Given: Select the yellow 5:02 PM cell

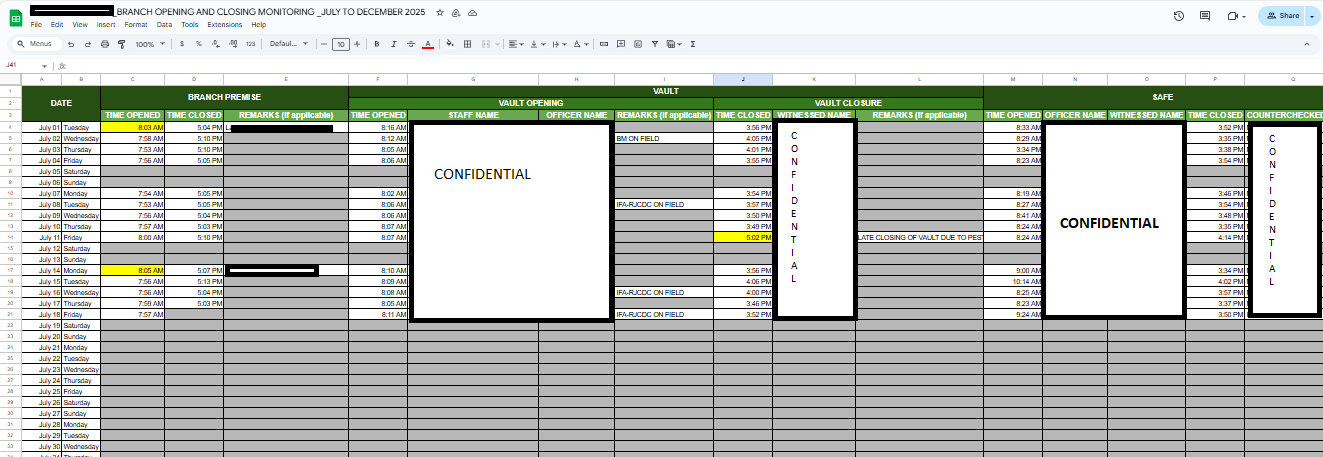Looking at the screenshot, I should (x=743, y=237).
